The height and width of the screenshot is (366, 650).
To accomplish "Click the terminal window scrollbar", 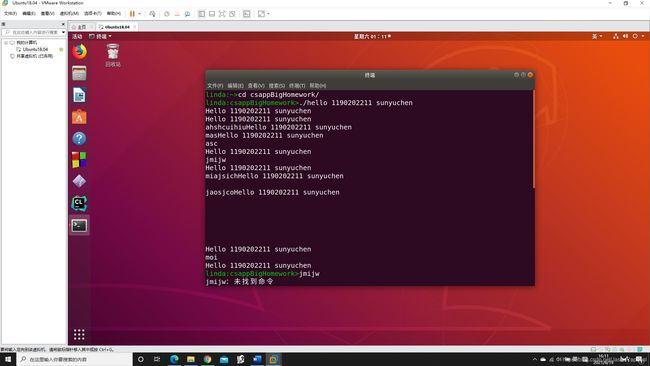I will [x=534, y=139].
